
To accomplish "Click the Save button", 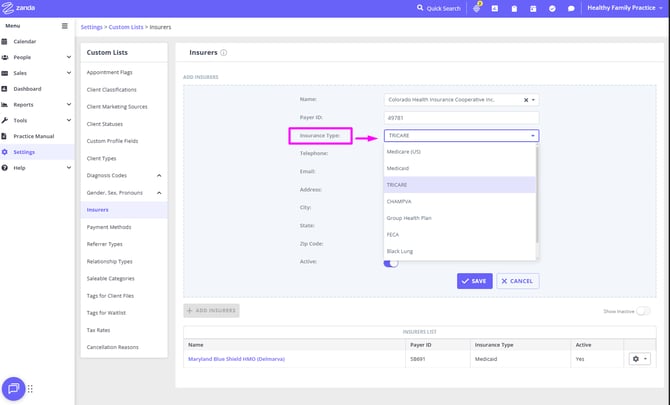I will point(474,281).
